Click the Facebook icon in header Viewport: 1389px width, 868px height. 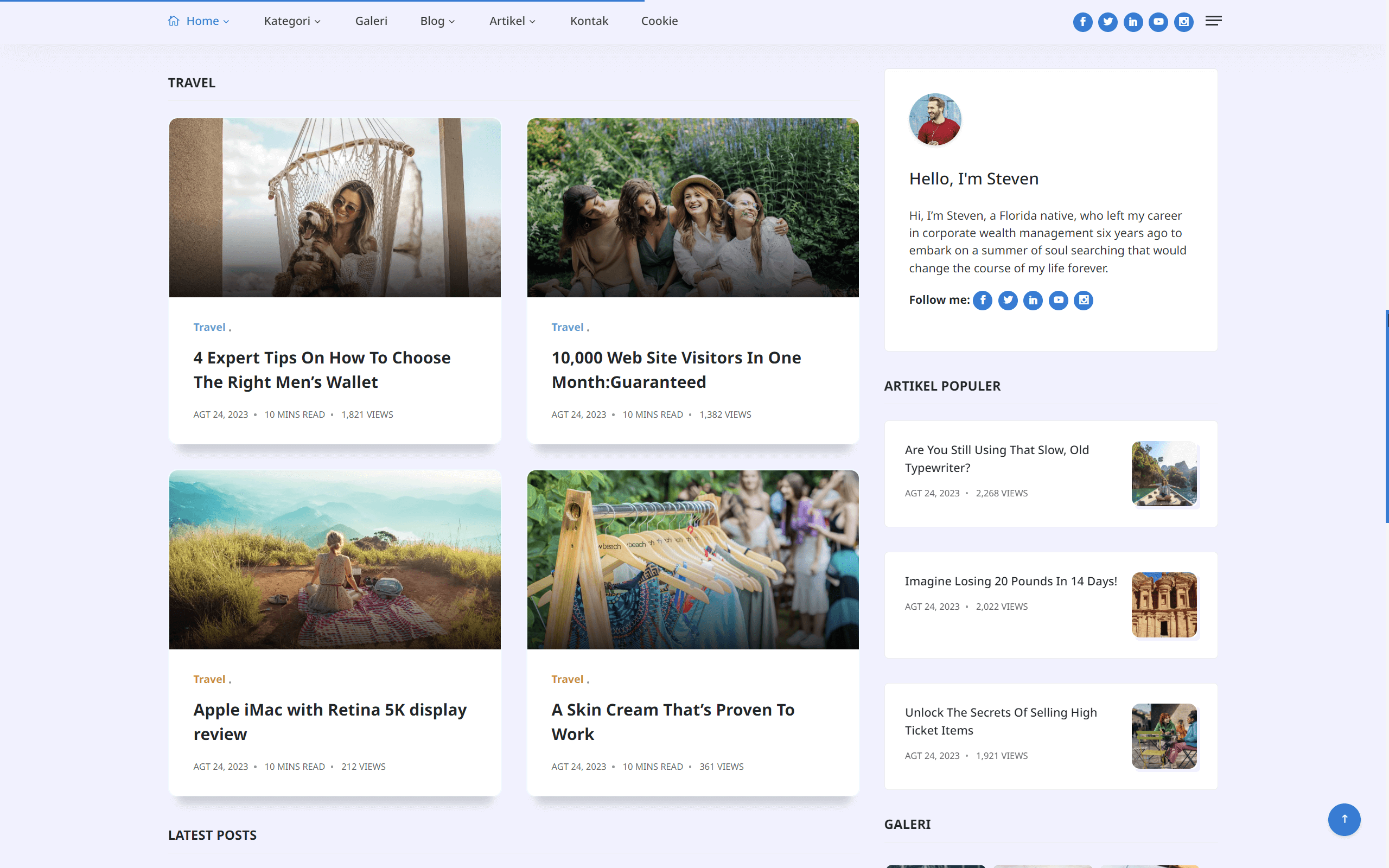(x=1082, y=22)
